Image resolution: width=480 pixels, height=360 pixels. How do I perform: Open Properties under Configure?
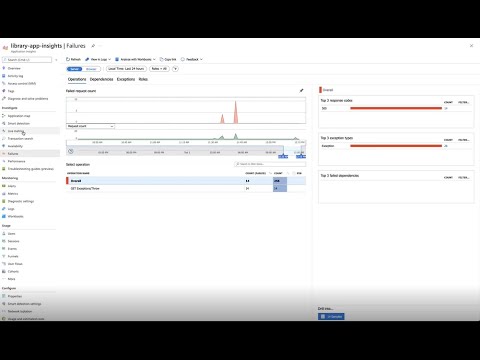pos(15,296)
